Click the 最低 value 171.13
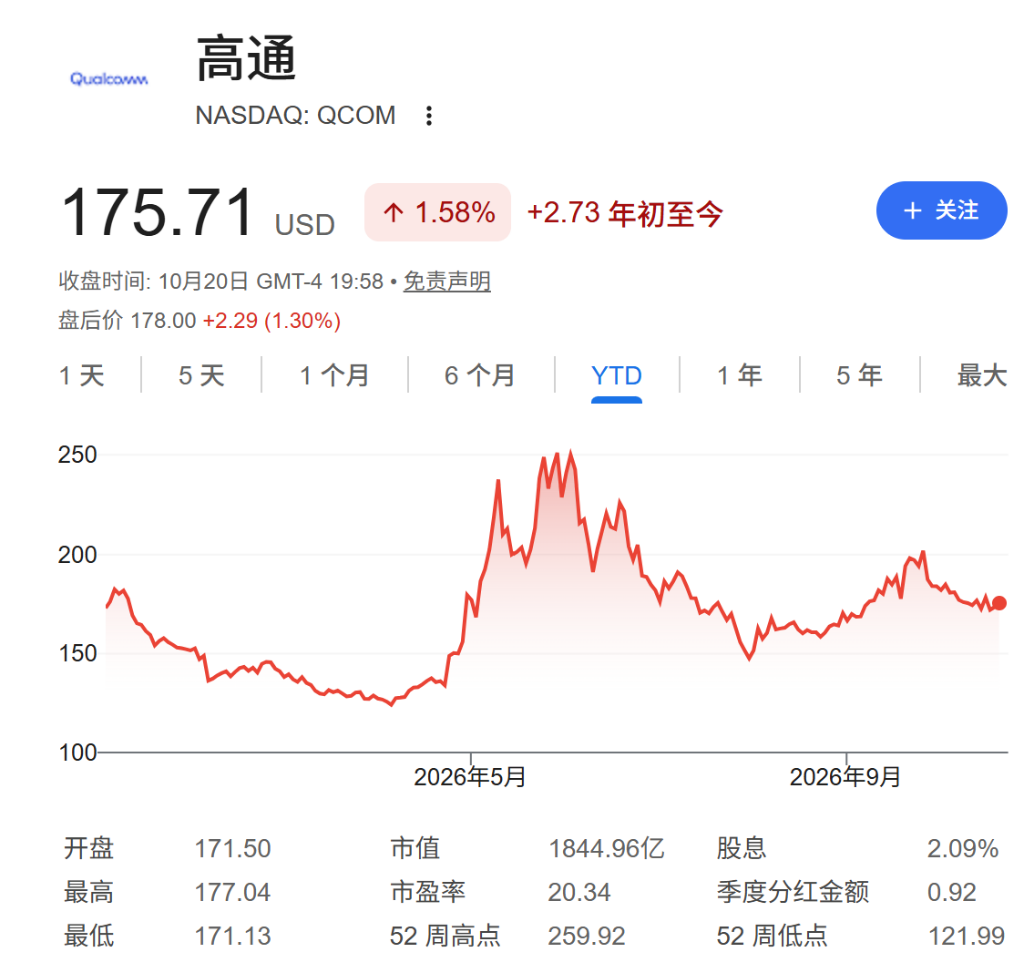1024x967 pixels. pyautogui.click(x=232, y=936)
